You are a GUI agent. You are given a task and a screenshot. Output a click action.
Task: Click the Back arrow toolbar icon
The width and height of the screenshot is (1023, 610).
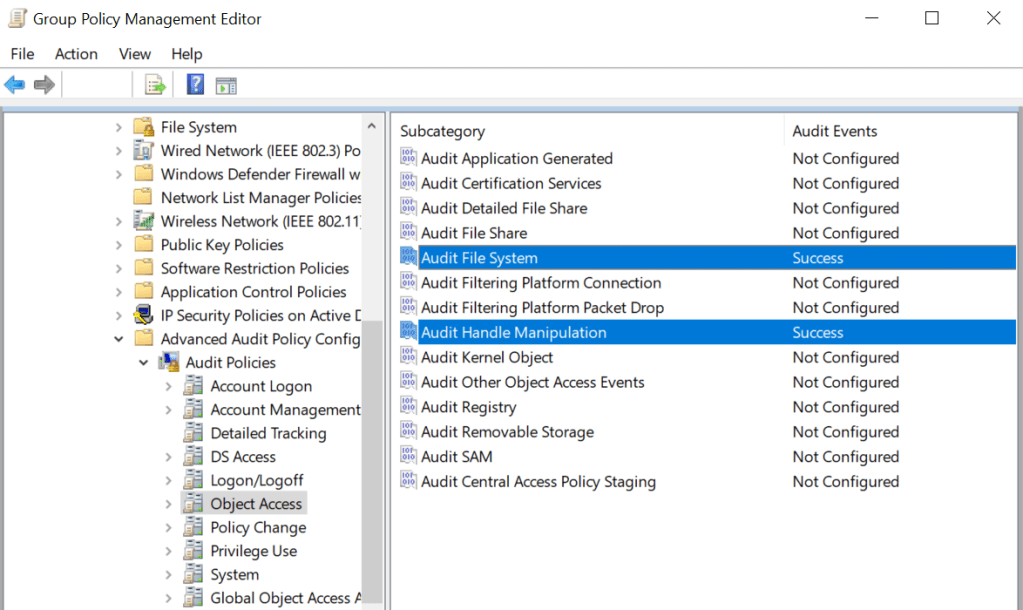coord(15,85)
